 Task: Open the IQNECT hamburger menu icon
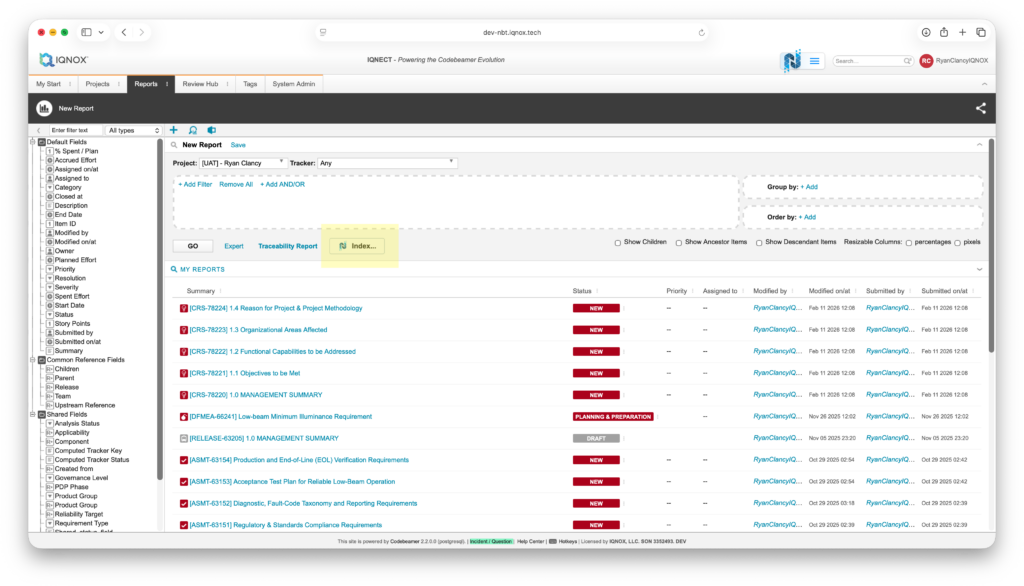pos(815,61)
